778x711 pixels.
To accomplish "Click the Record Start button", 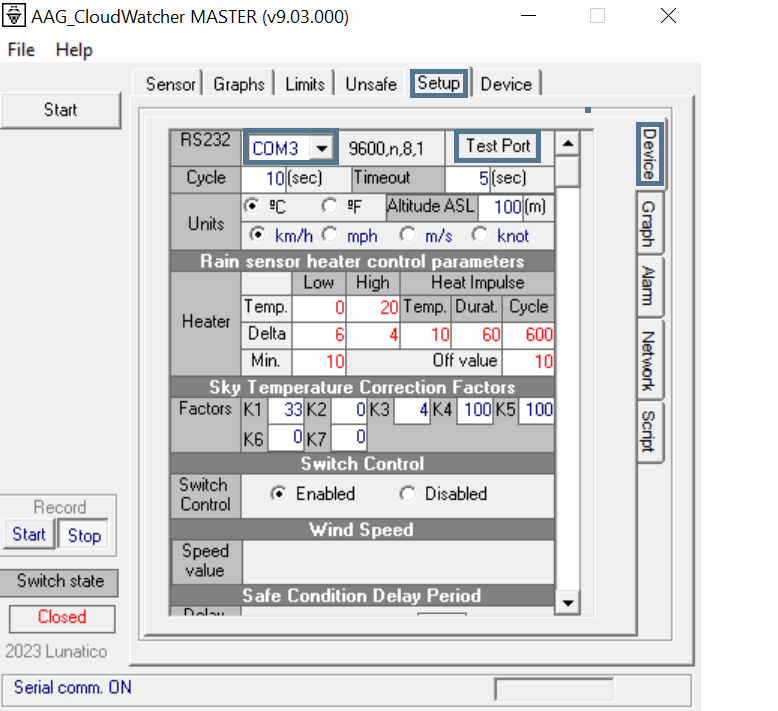I will (x=29, y=534).
